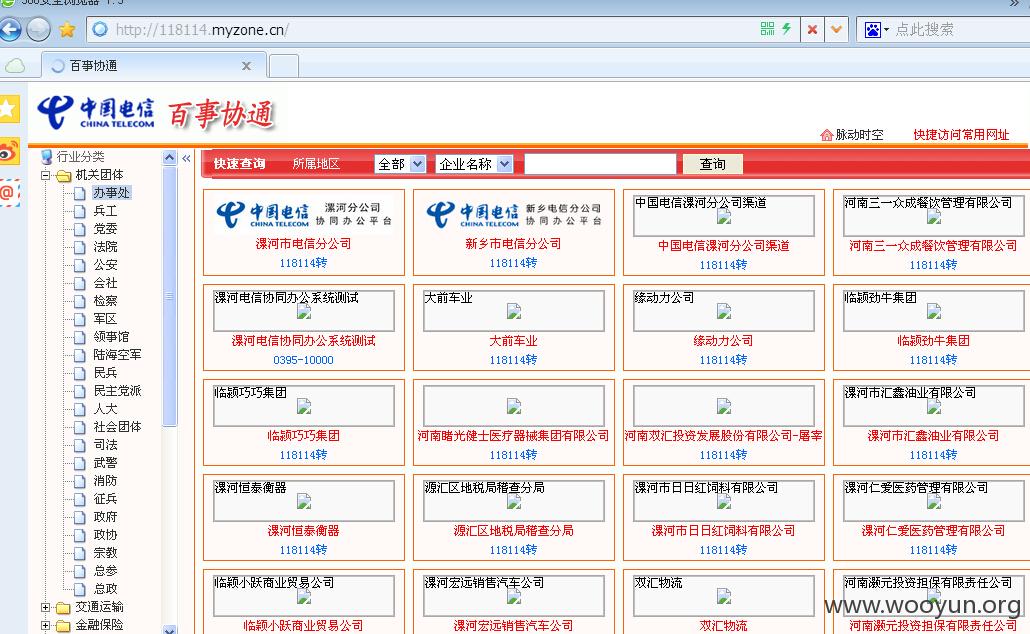The image size is (1030, 634).
Task: Select the 百事协通 tab
Action: pyautogui.click(x=153, y=66)
